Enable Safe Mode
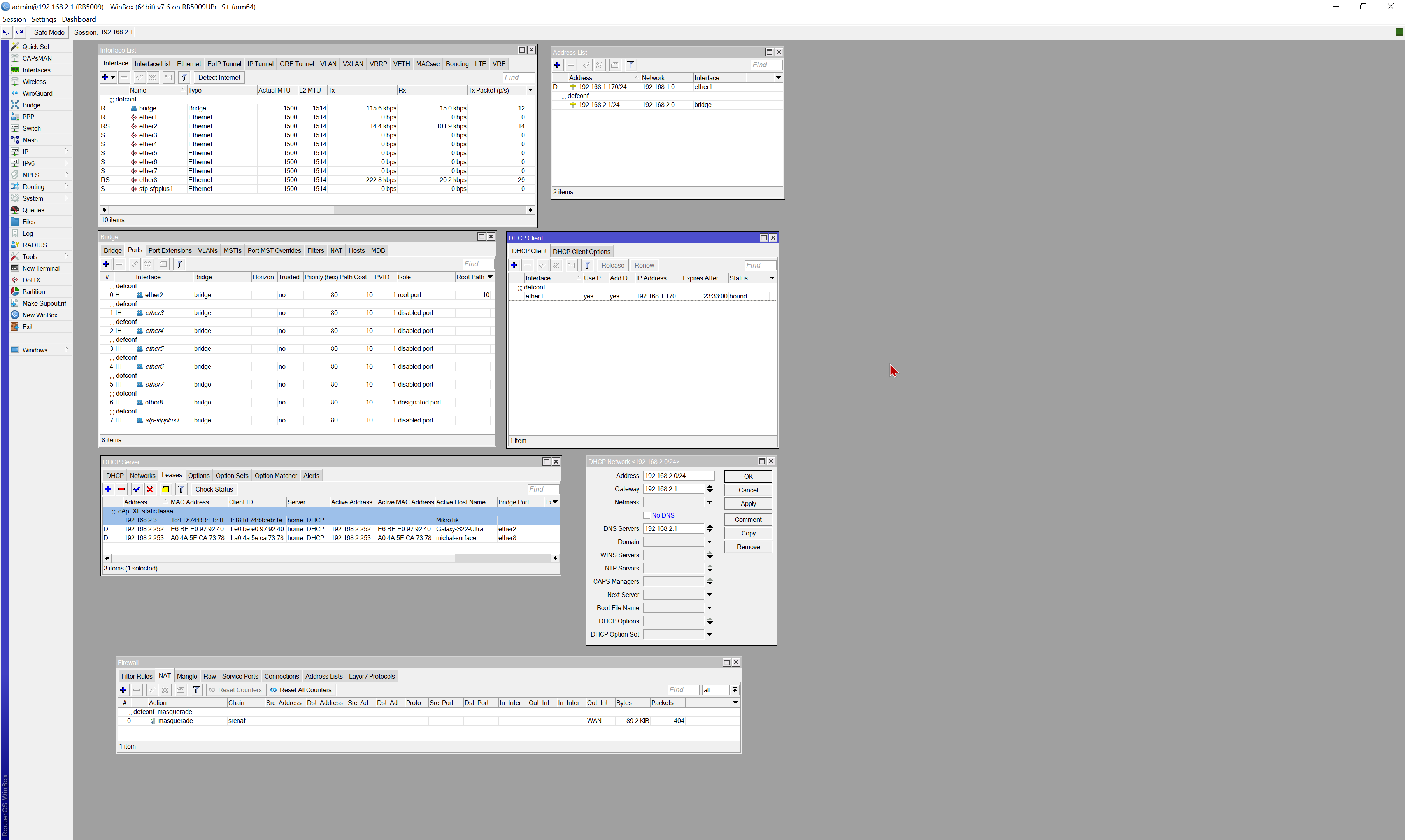Screen dimensions: 1405x840 48,32
